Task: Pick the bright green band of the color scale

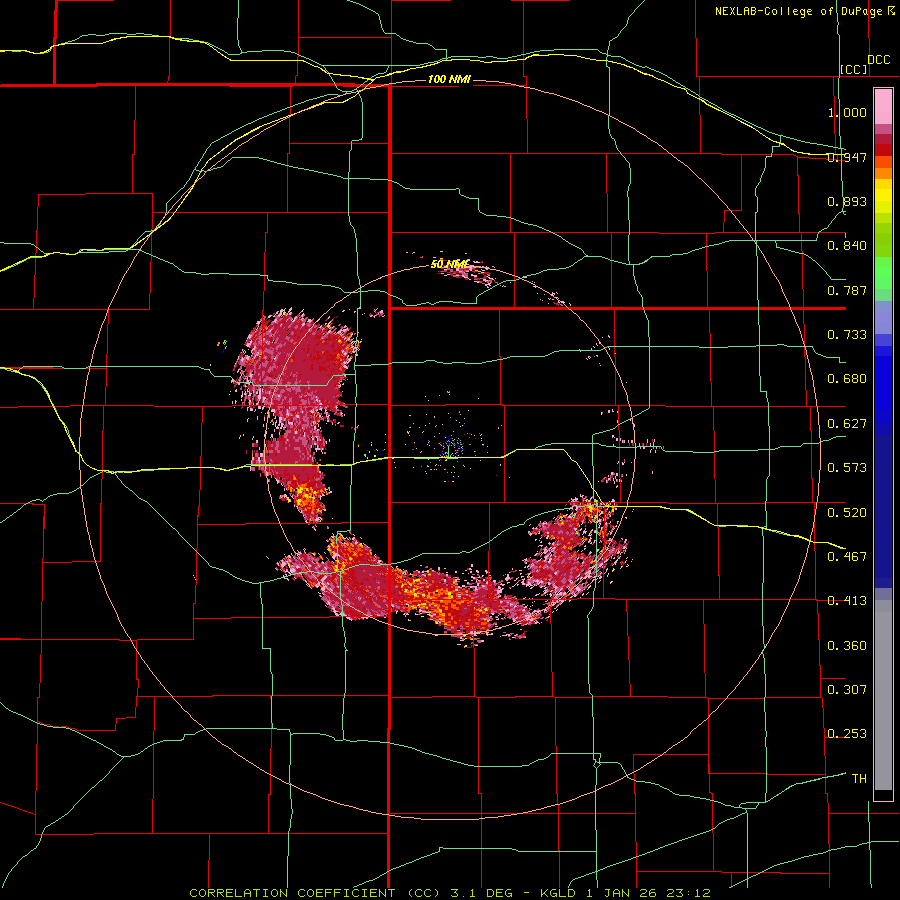Action: pyautogui.click(x=883, y=273)
